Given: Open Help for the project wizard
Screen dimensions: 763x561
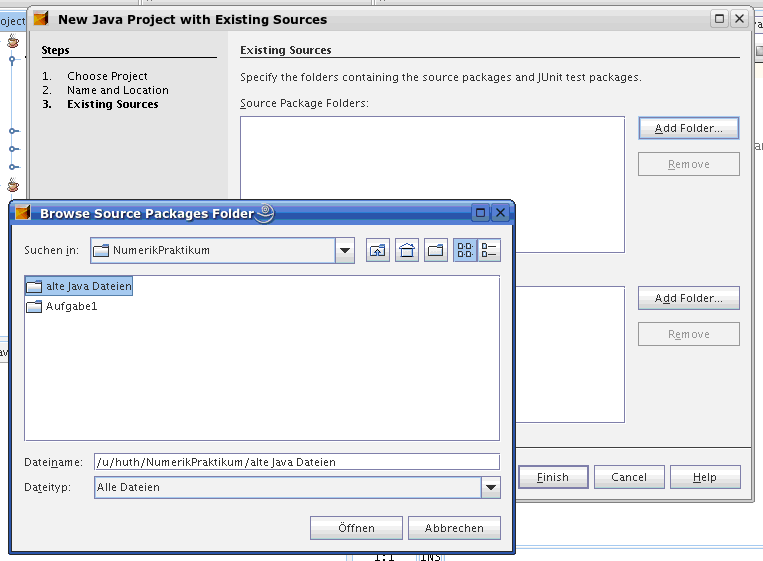Looking at the screenshot, I should coord(704,477).
